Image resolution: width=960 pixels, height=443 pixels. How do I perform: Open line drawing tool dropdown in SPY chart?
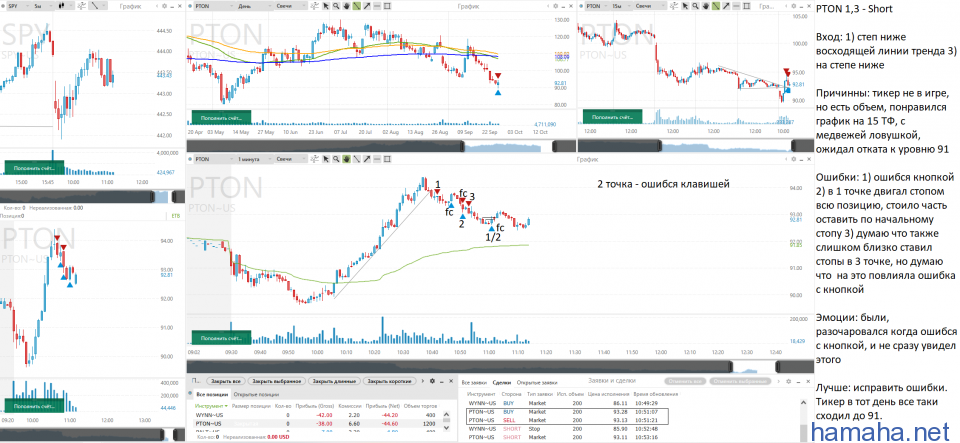pos(98,6)
